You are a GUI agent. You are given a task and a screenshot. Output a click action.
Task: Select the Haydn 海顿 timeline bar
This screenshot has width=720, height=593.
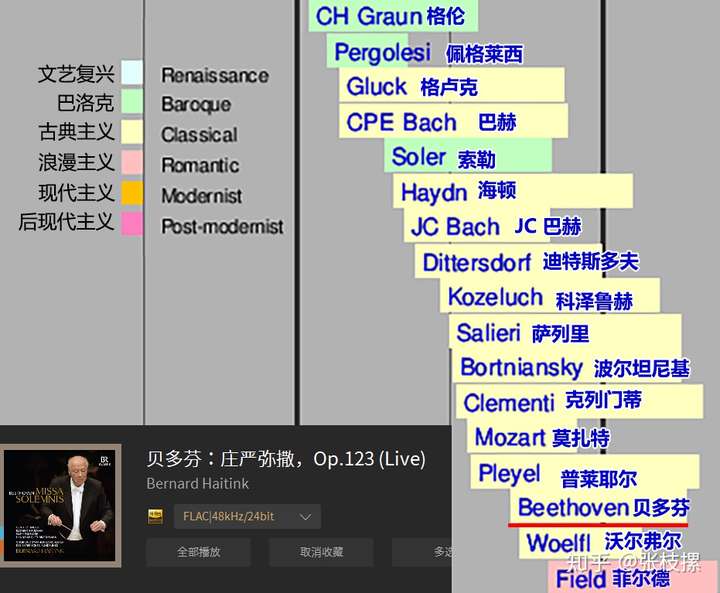513,191
